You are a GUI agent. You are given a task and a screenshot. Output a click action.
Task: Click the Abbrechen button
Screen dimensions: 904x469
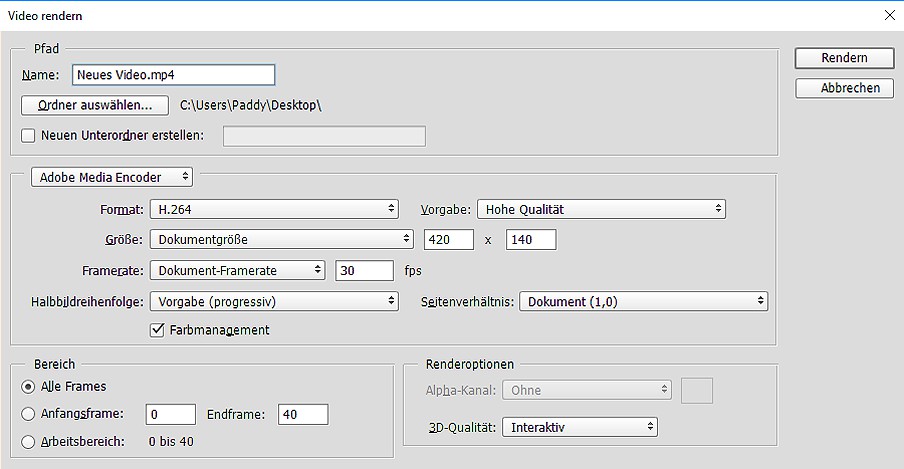point(844,88)
